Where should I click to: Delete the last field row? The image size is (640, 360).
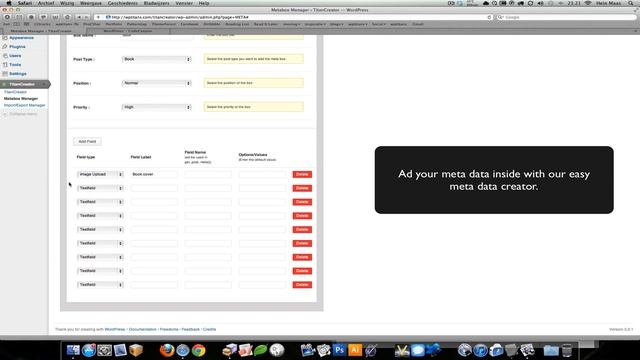302,285
